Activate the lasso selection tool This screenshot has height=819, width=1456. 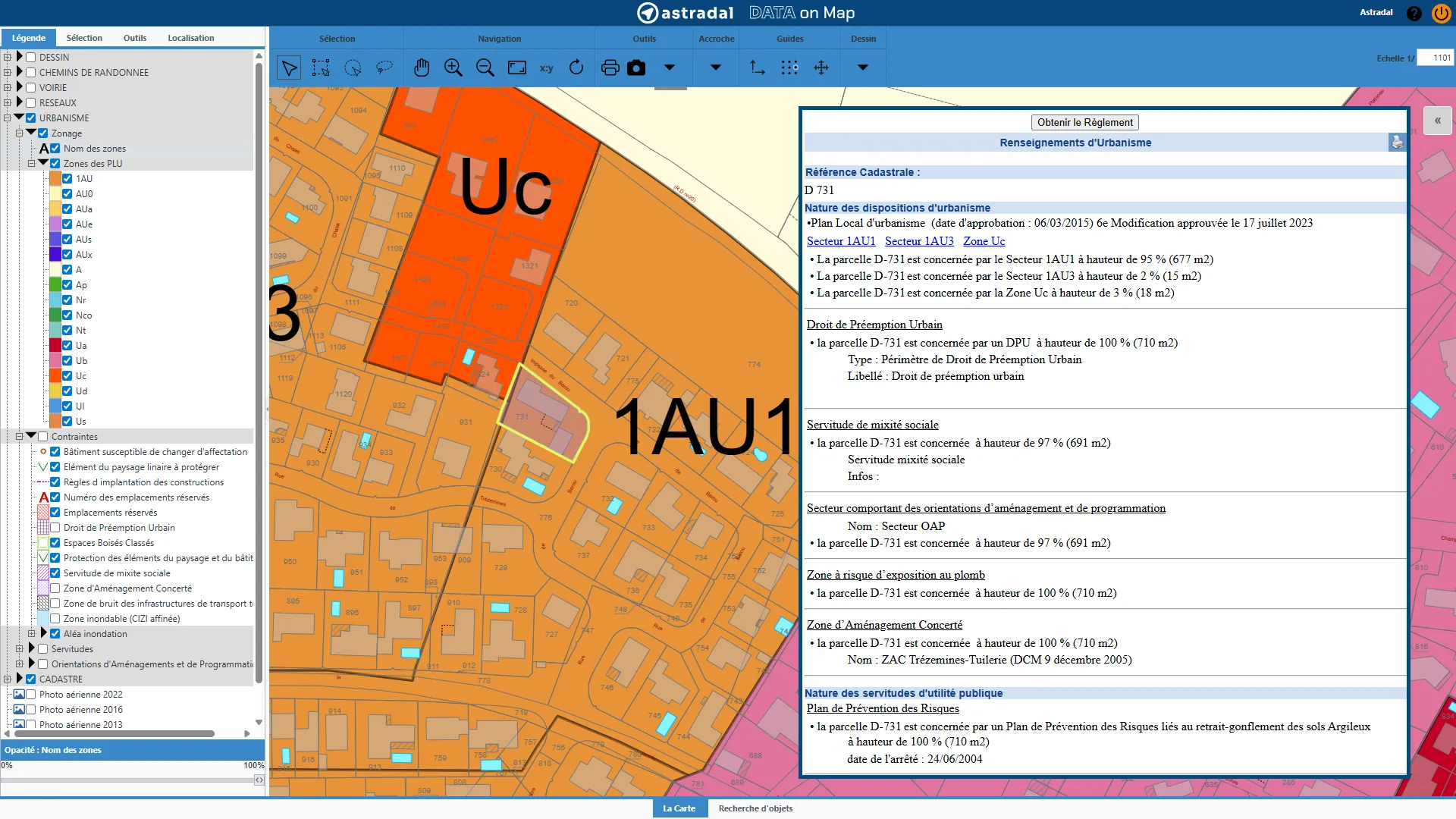384,67
